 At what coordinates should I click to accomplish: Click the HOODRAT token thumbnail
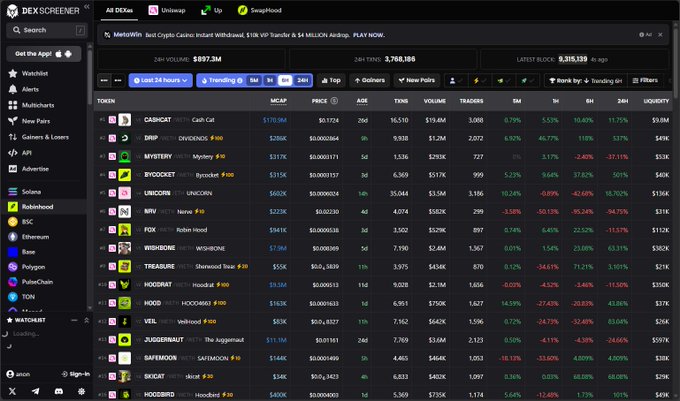click(124, 285)
